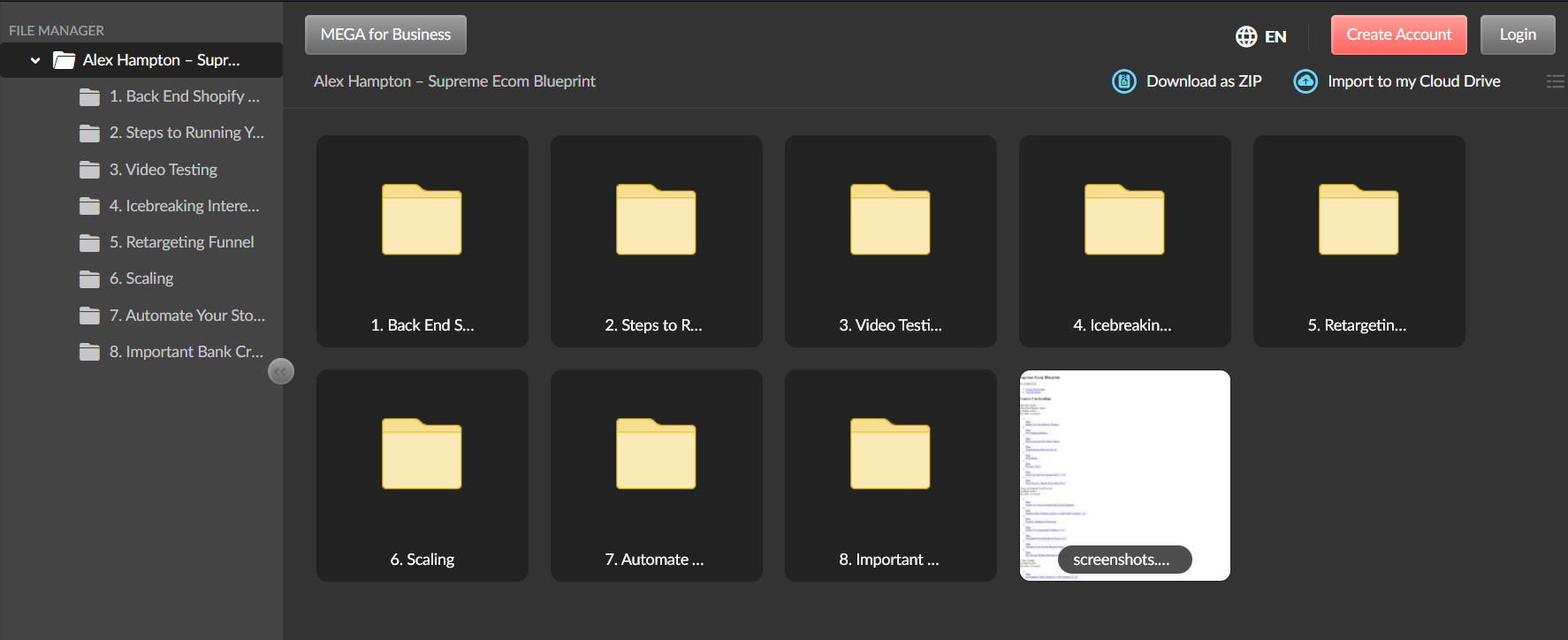Select '2. Steps to Running Y...' sidebar folder icon
This screenshot has height=640, width=1568.
89,133
